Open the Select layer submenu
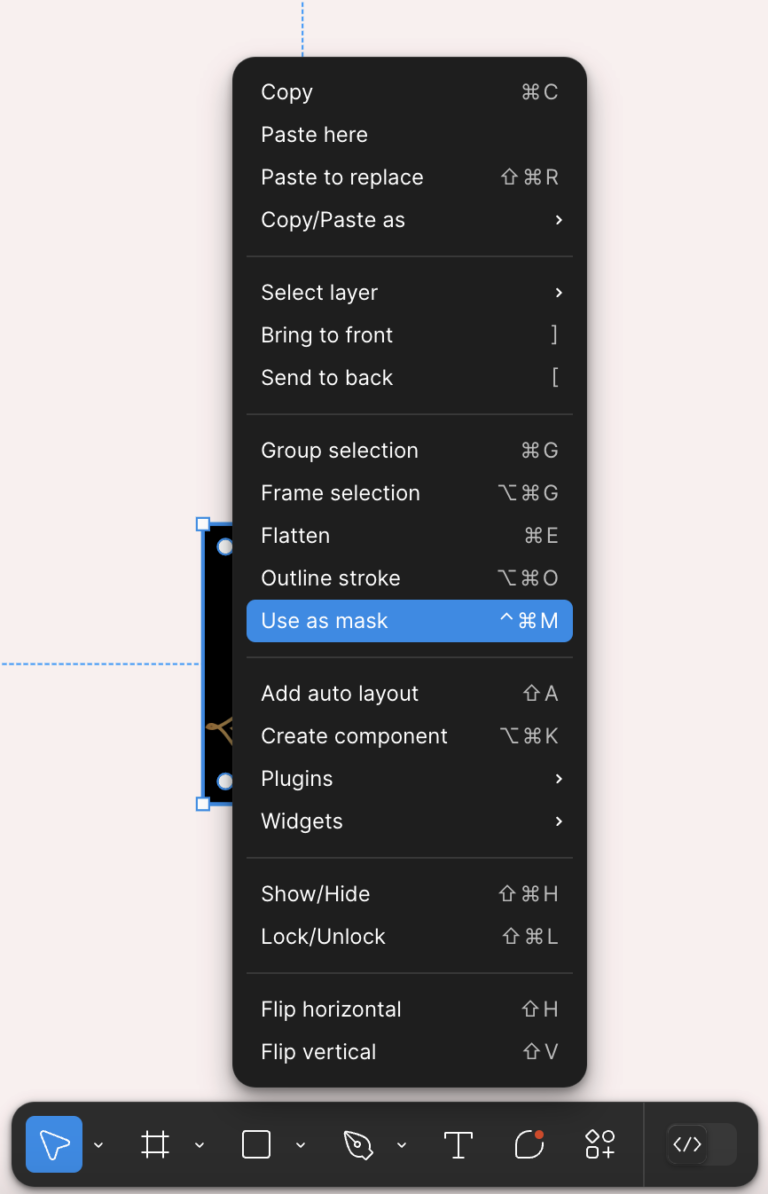 [319, 292]
